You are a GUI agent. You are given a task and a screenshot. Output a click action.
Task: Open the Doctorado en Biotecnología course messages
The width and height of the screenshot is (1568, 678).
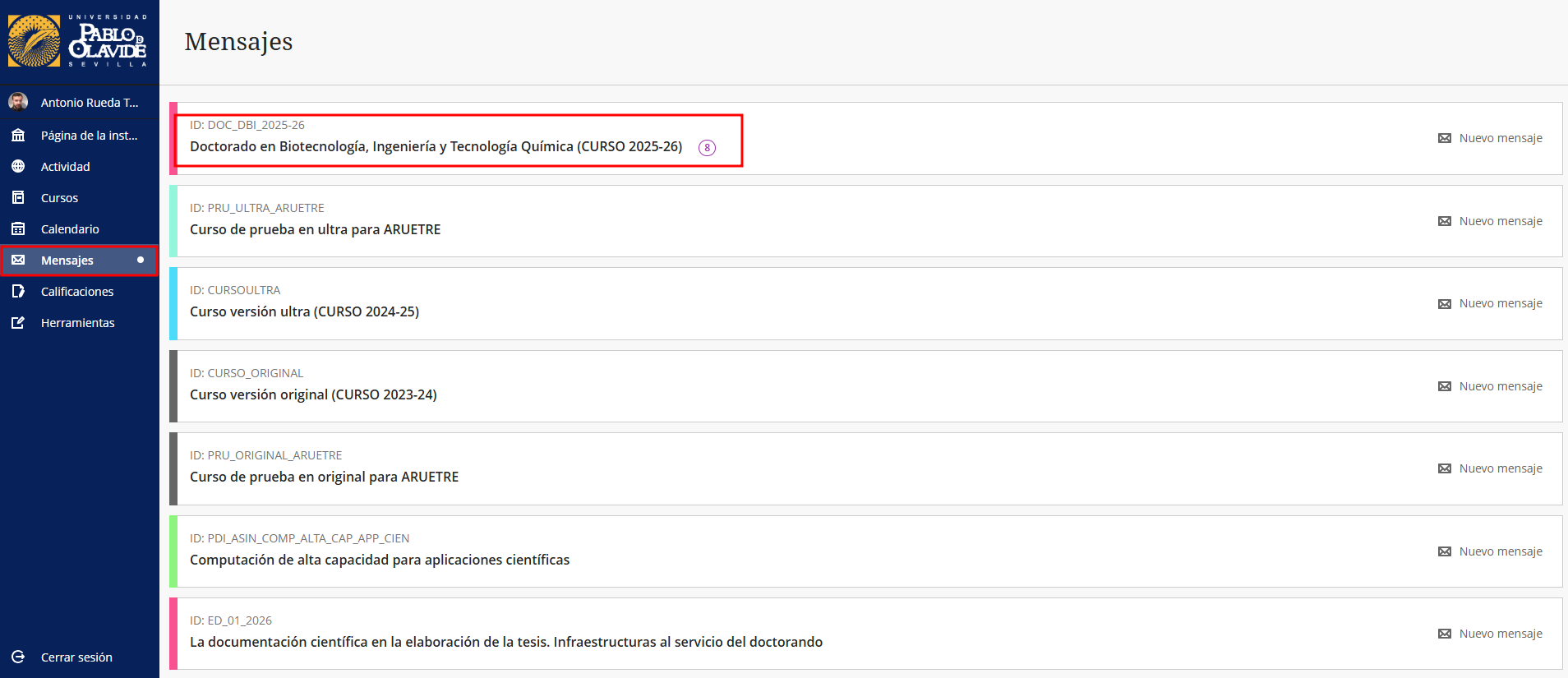coord(436,147)
